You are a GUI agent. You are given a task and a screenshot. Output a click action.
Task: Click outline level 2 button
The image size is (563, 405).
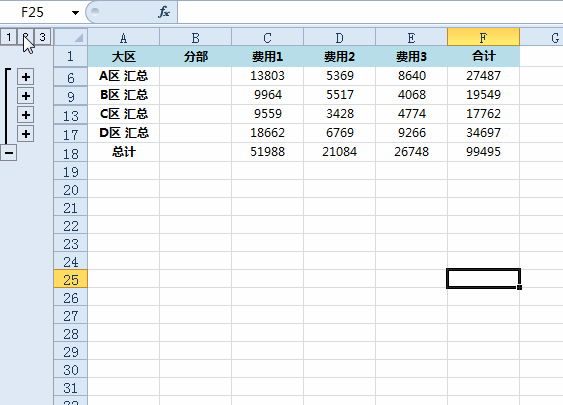(x=25, y=37)
